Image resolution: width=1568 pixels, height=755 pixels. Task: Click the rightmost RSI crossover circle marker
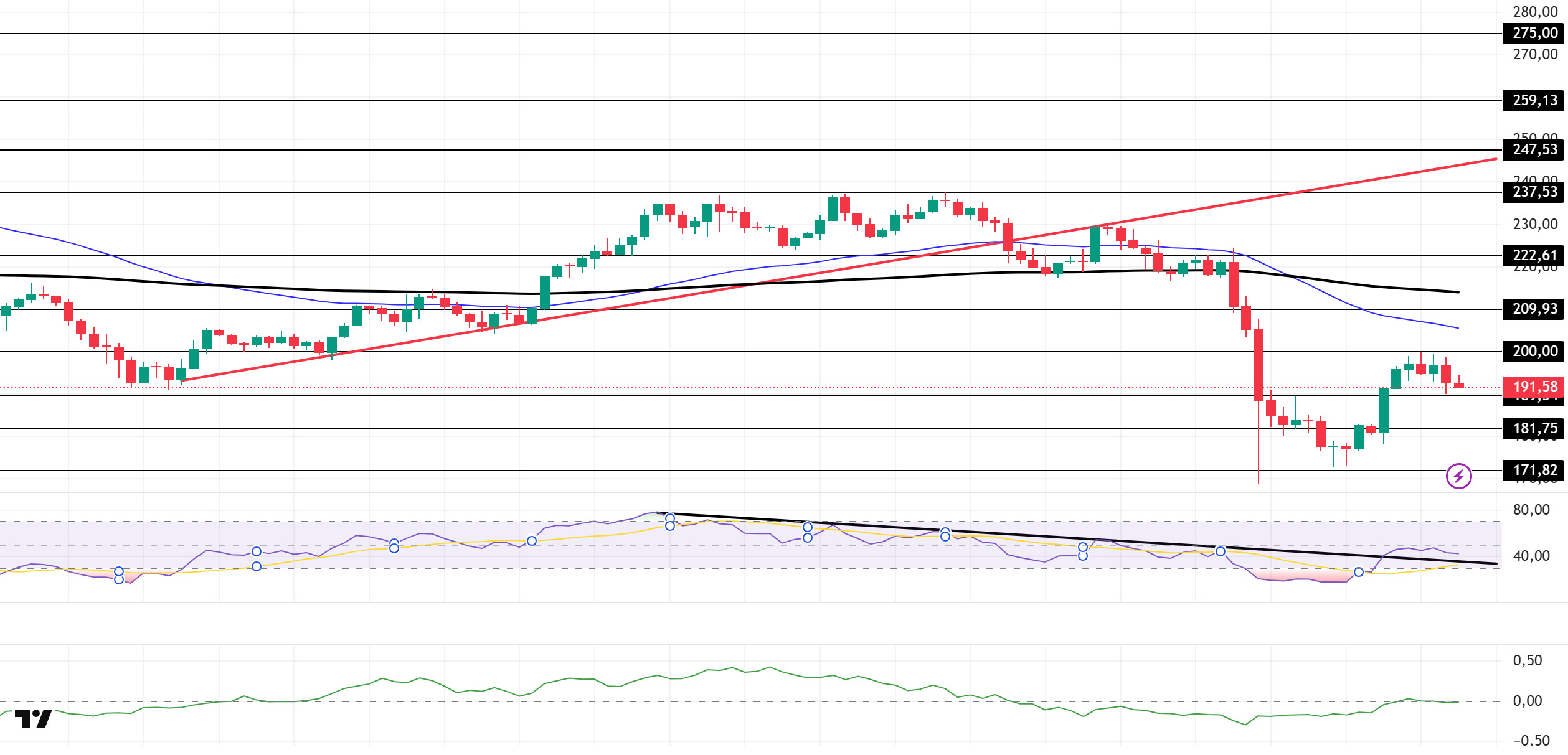1359,572
